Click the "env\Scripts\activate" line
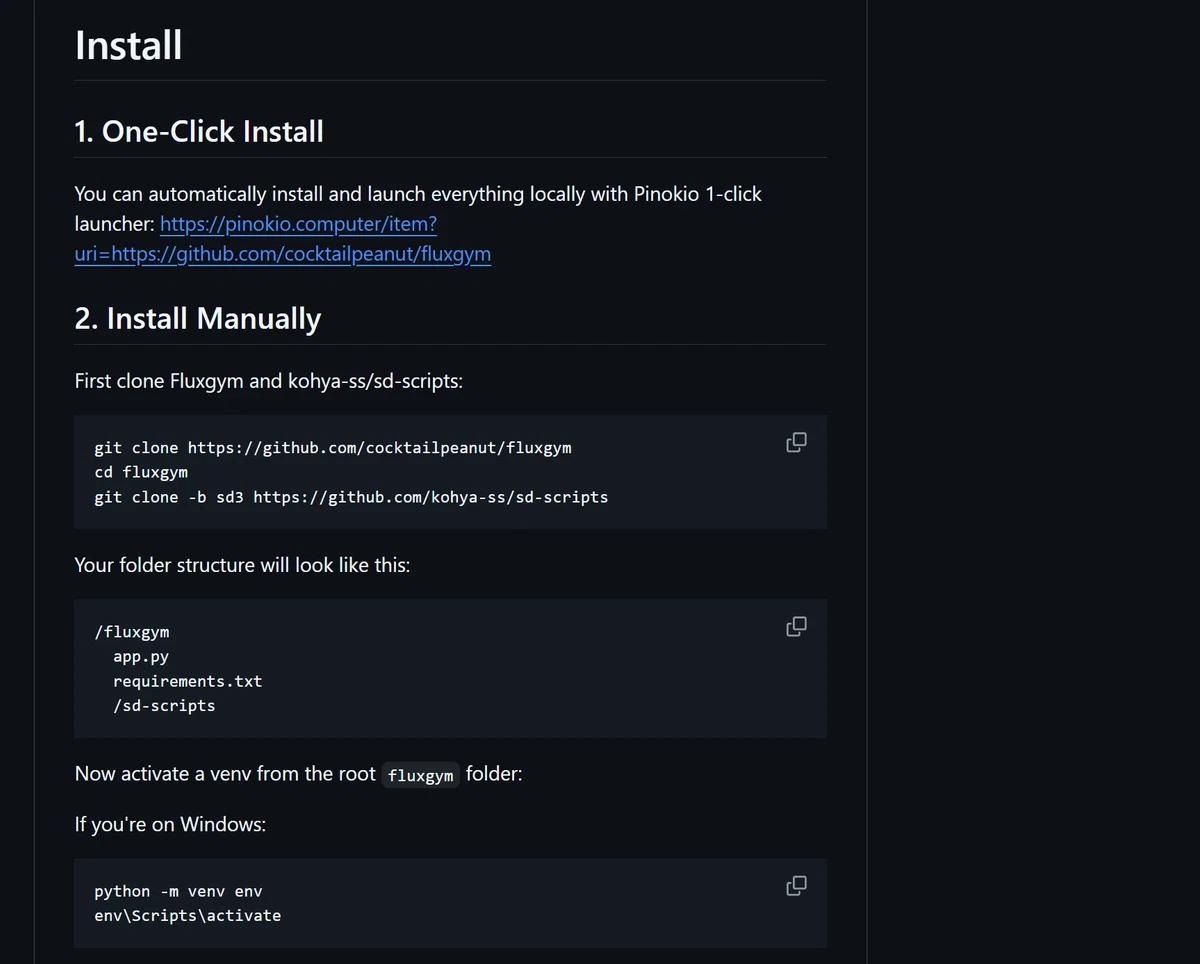This screenshot has width=1200, height=964. (x=188, y=916)
